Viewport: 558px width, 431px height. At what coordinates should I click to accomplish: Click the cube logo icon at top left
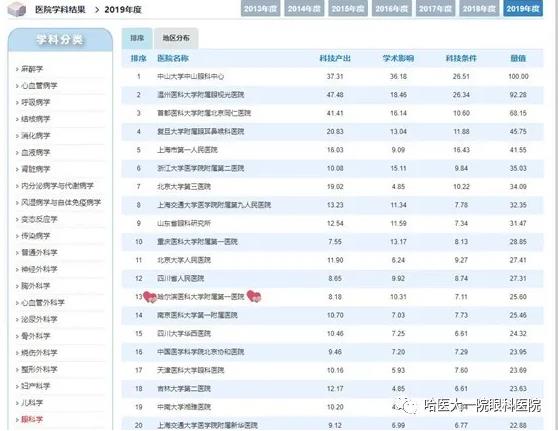(16, 9)
